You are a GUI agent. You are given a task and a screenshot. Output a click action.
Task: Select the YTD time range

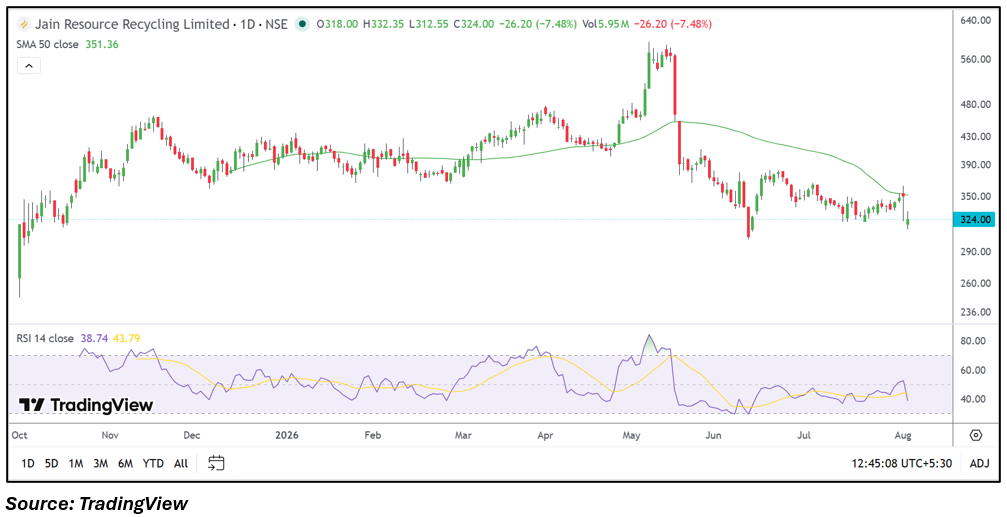(153, 463)
